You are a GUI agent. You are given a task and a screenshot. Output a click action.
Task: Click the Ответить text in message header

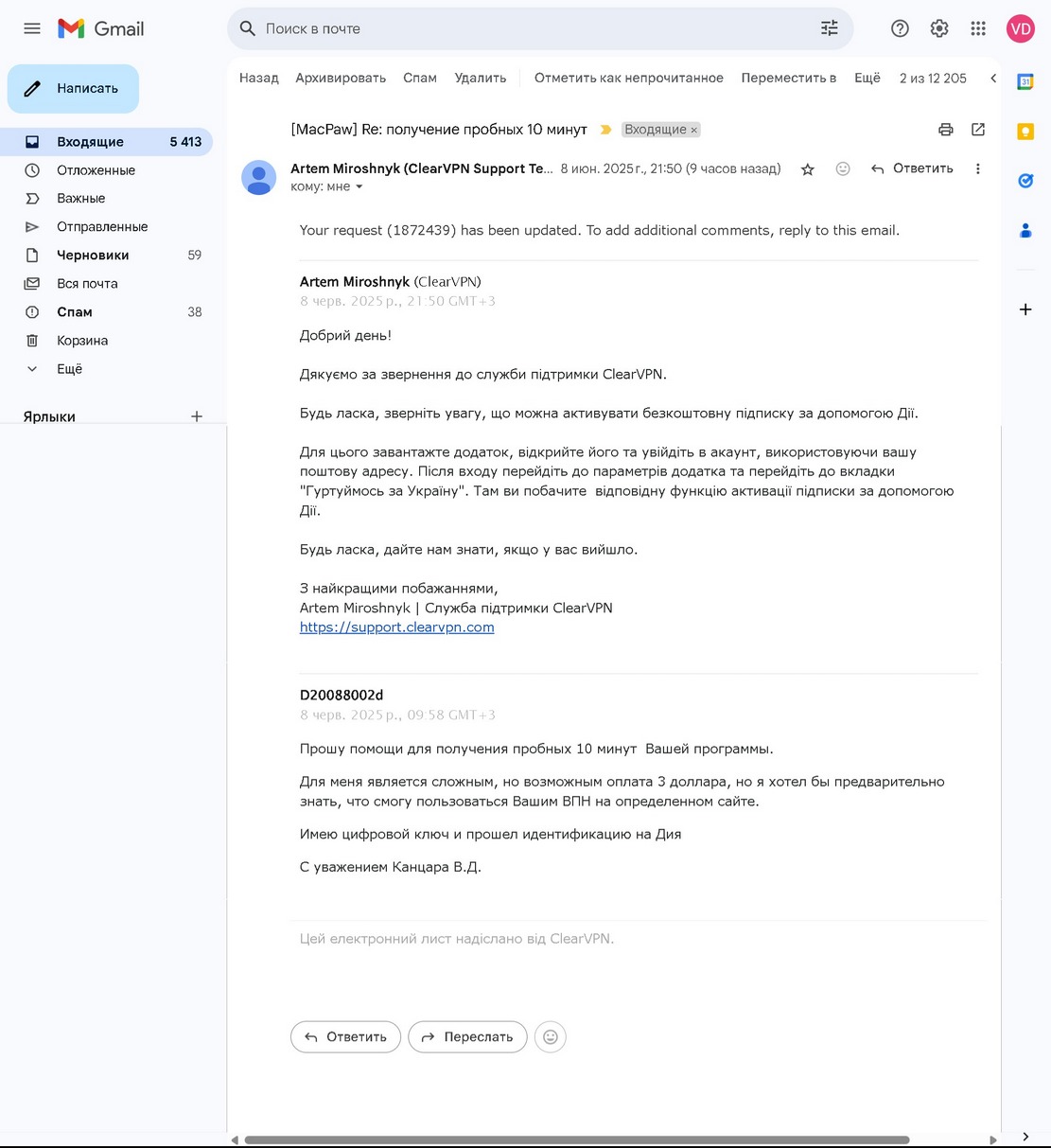[x=923, y=168]
